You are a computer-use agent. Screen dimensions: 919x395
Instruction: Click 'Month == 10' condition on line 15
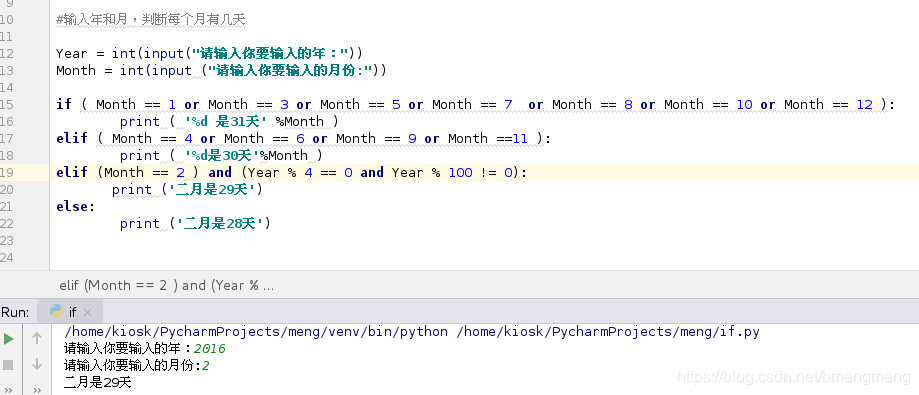point(708,104)
